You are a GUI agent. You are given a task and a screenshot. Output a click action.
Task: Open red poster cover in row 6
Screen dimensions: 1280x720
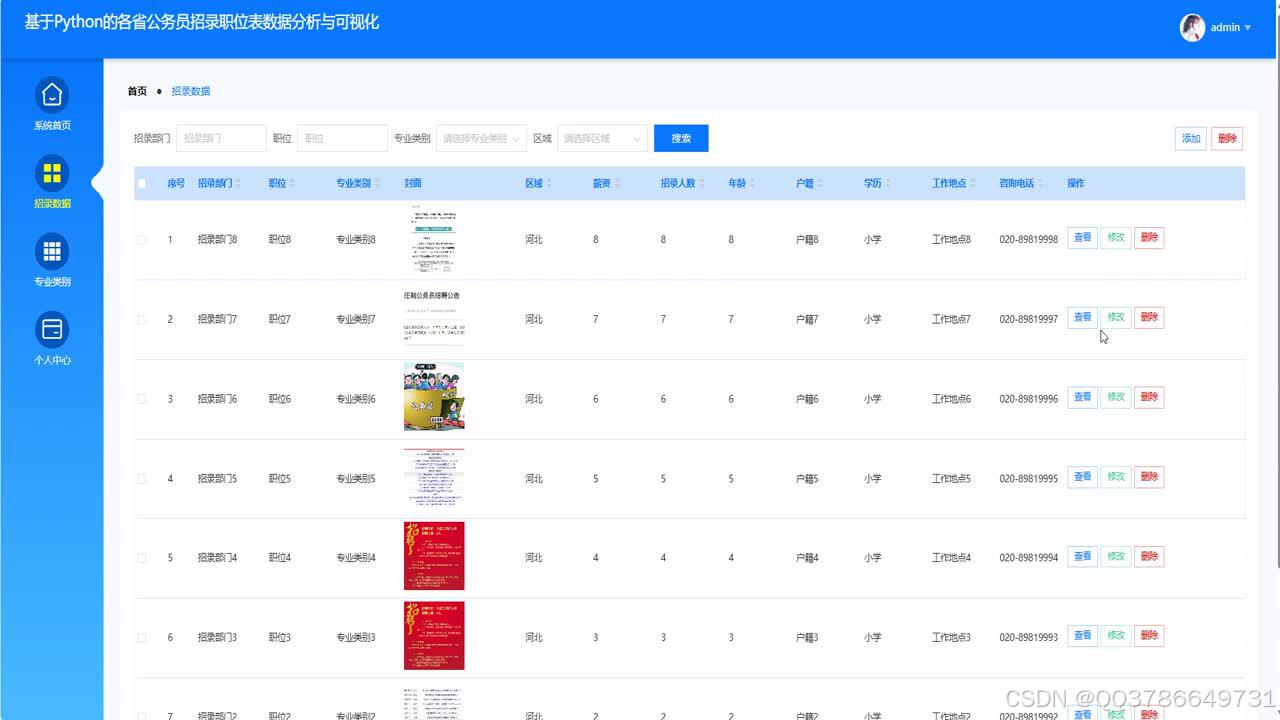(434, 636)
